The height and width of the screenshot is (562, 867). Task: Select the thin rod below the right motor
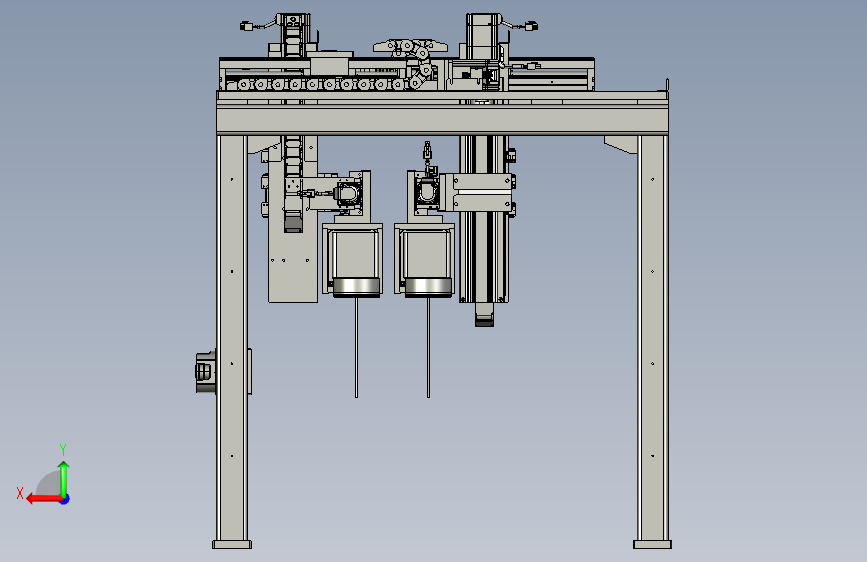pos(429,347)
